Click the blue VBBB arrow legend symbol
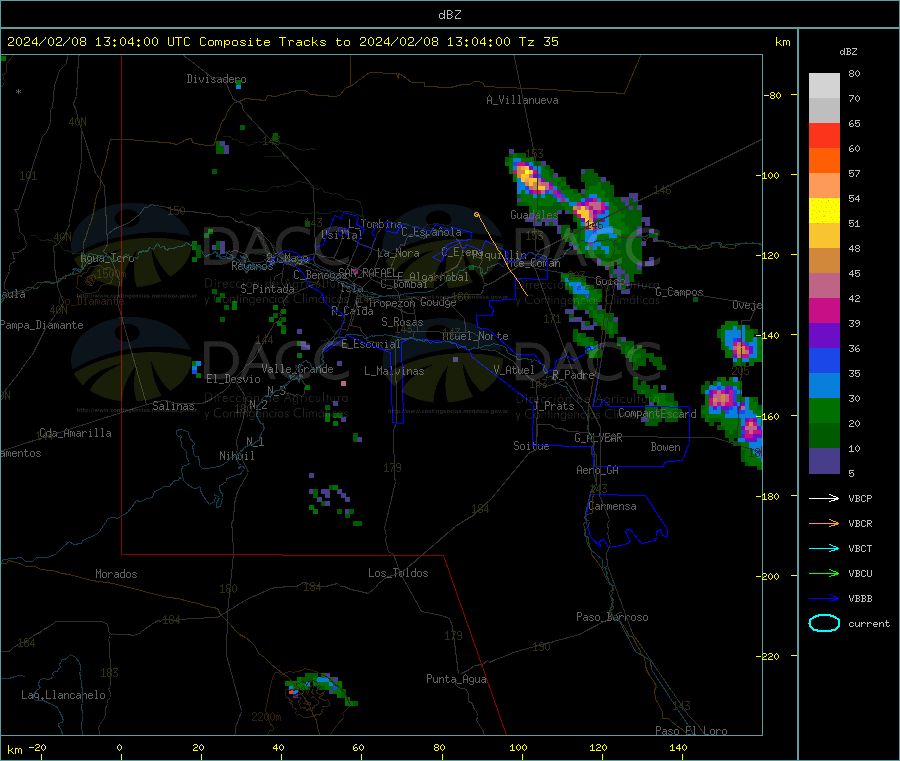The height and width of the screenshot is (761, 900). pyautogui.click(x=824, y=599)
